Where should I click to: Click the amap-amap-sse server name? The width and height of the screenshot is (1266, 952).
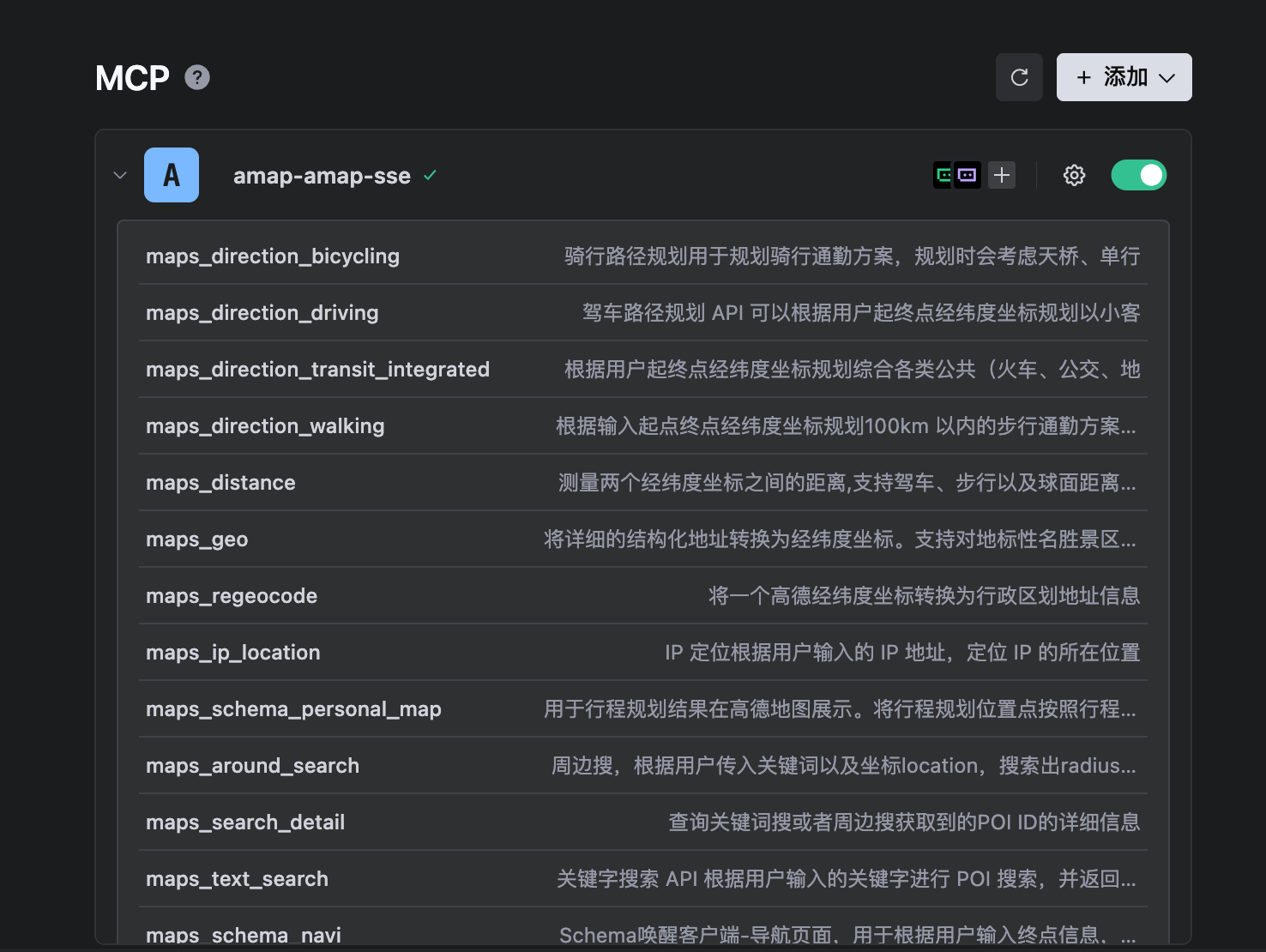[x=322, y=176]
